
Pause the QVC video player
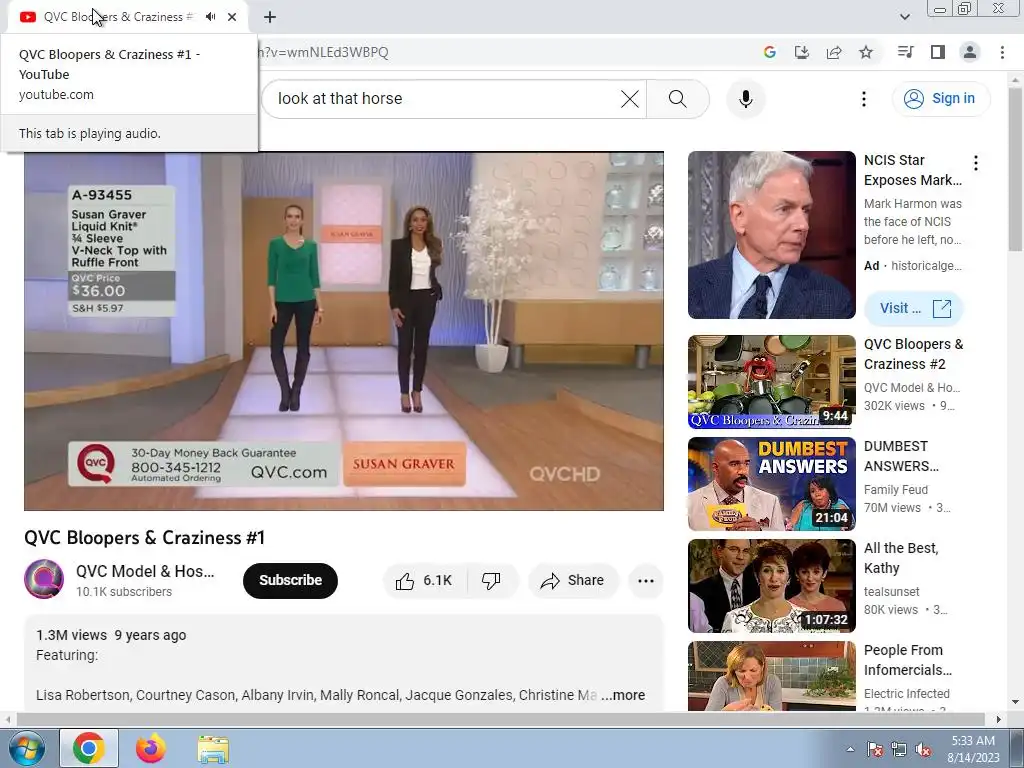(x=344, y=331)
